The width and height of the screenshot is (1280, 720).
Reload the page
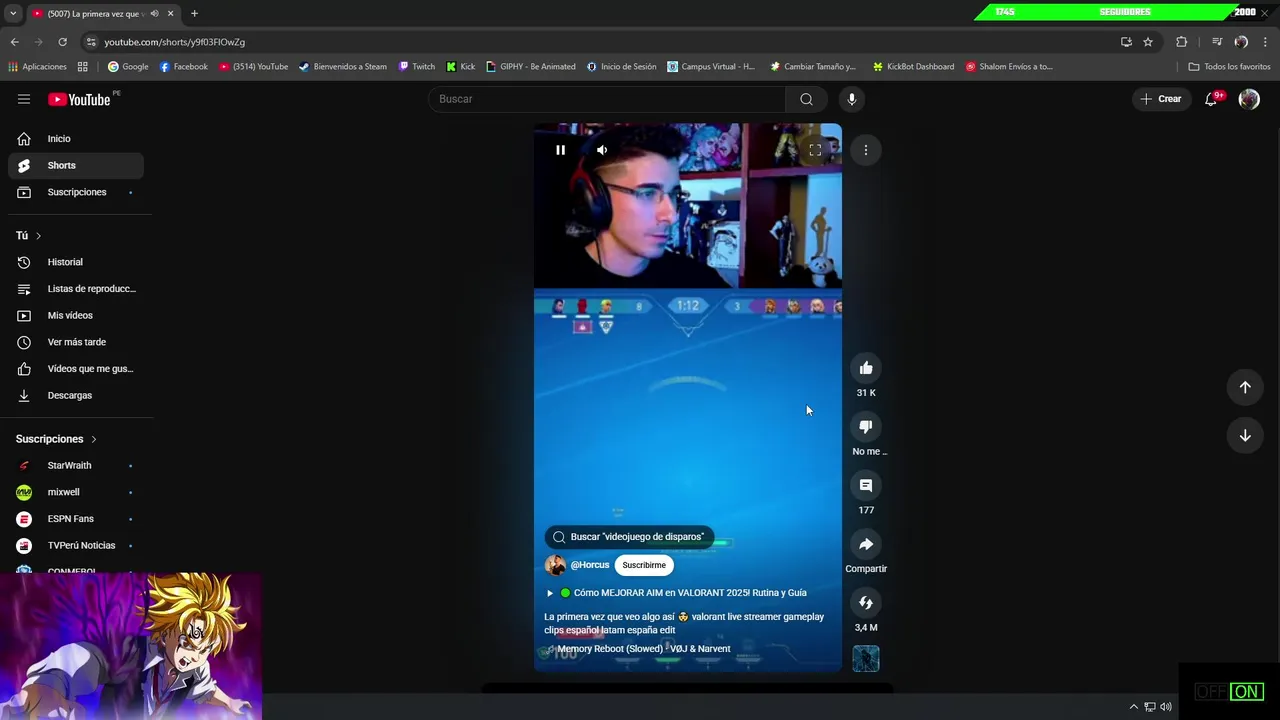(62, 42)
